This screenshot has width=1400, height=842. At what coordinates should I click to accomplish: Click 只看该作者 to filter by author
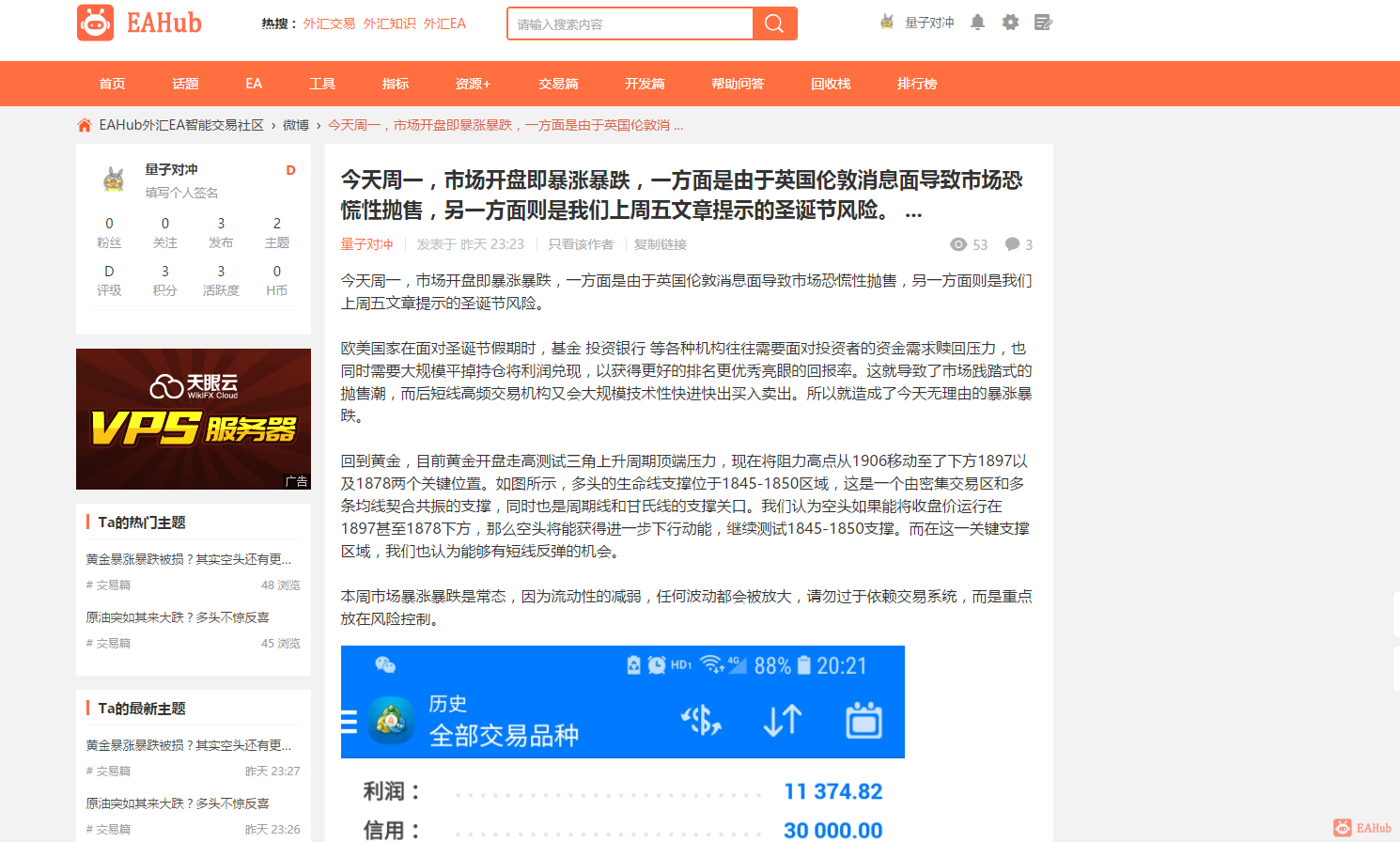pos(581,244)
